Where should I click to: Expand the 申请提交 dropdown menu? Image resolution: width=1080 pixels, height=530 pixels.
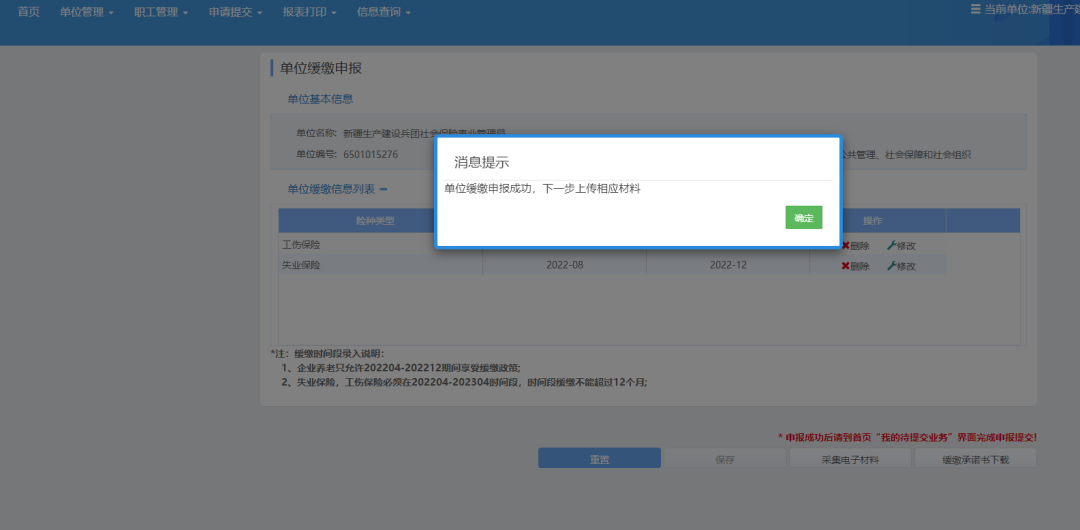coord(235,12)
